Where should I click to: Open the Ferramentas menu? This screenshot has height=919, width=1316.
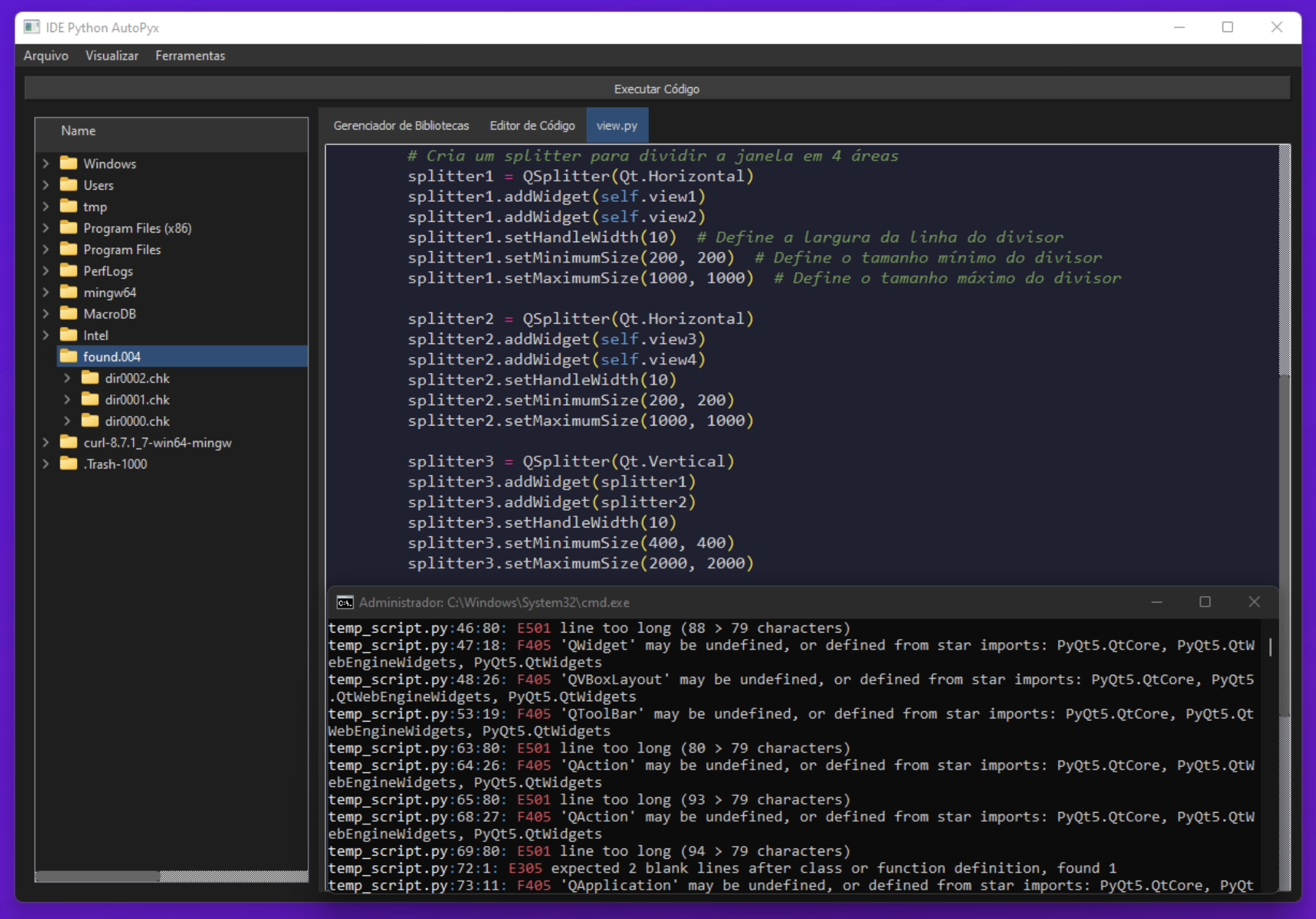click(x=190, y=56)
